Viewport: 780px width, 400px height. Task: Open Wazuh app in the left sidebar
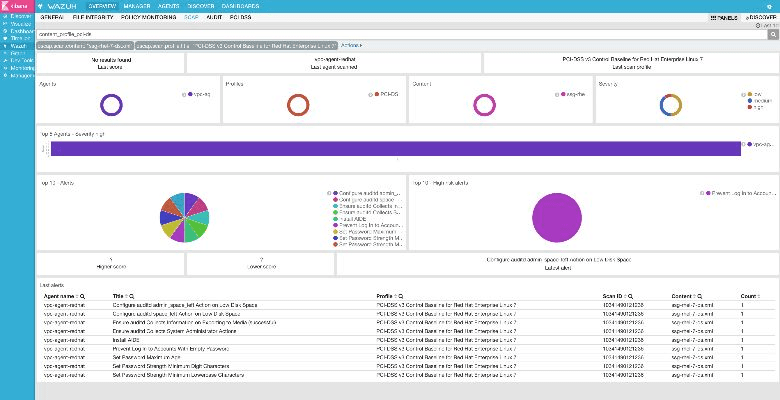(x=17, y=45)
